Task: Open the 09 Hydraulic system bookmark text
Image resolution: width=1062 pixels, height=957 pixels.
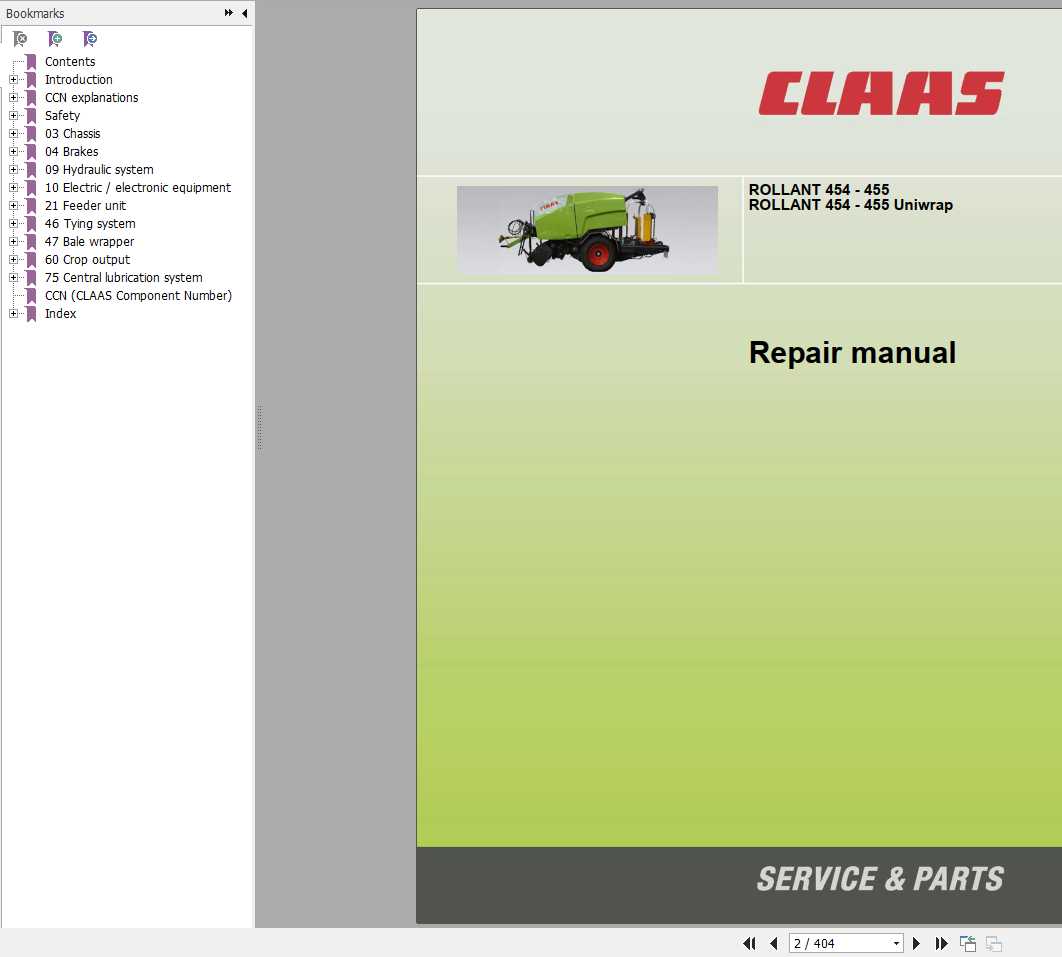Action: (x=99, y=169)
